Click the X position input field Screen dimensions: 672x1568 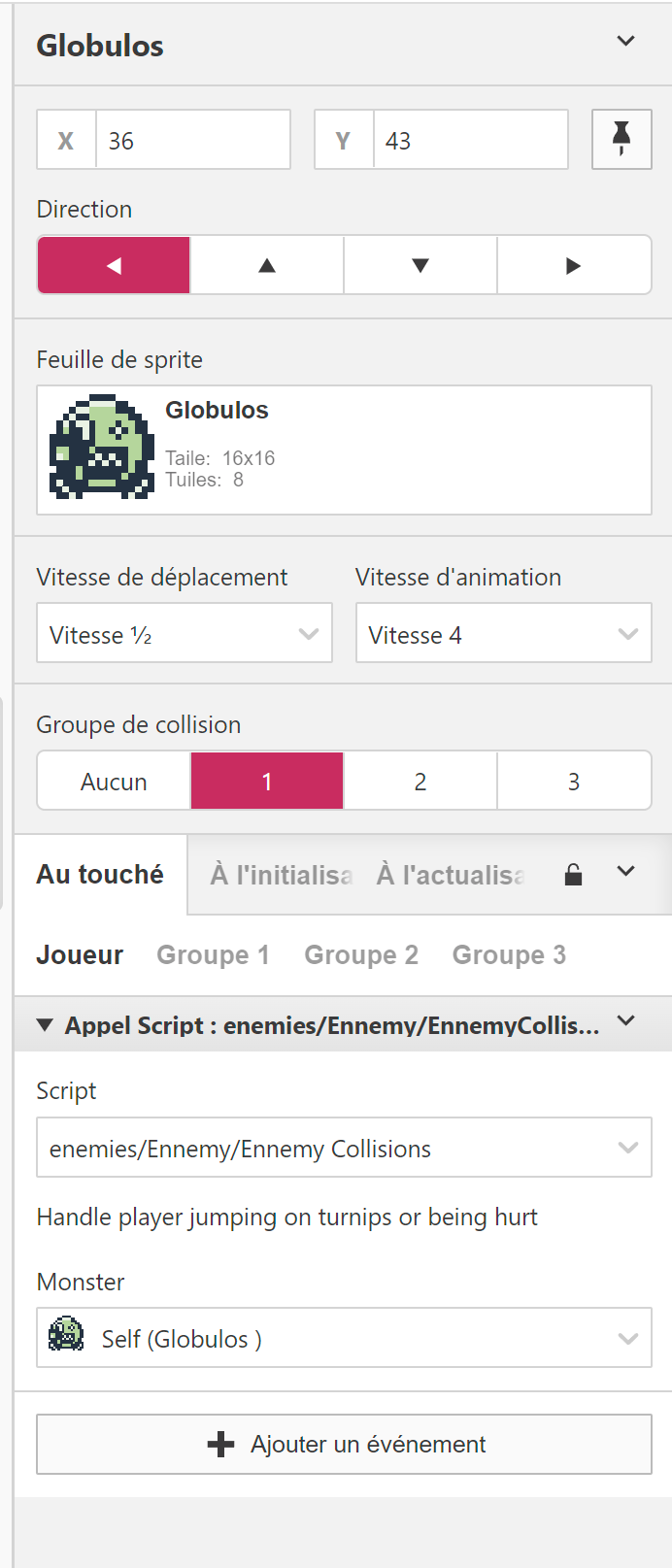coord(191,141)
